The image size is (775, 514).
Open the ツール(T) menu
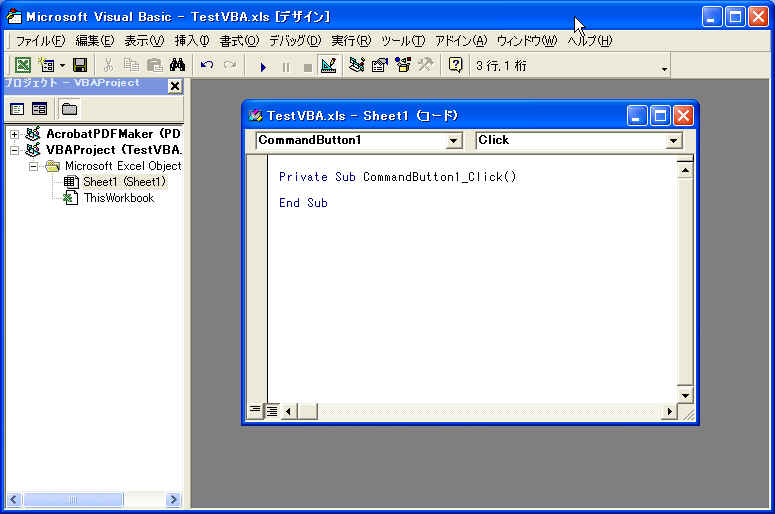(403, 41)
